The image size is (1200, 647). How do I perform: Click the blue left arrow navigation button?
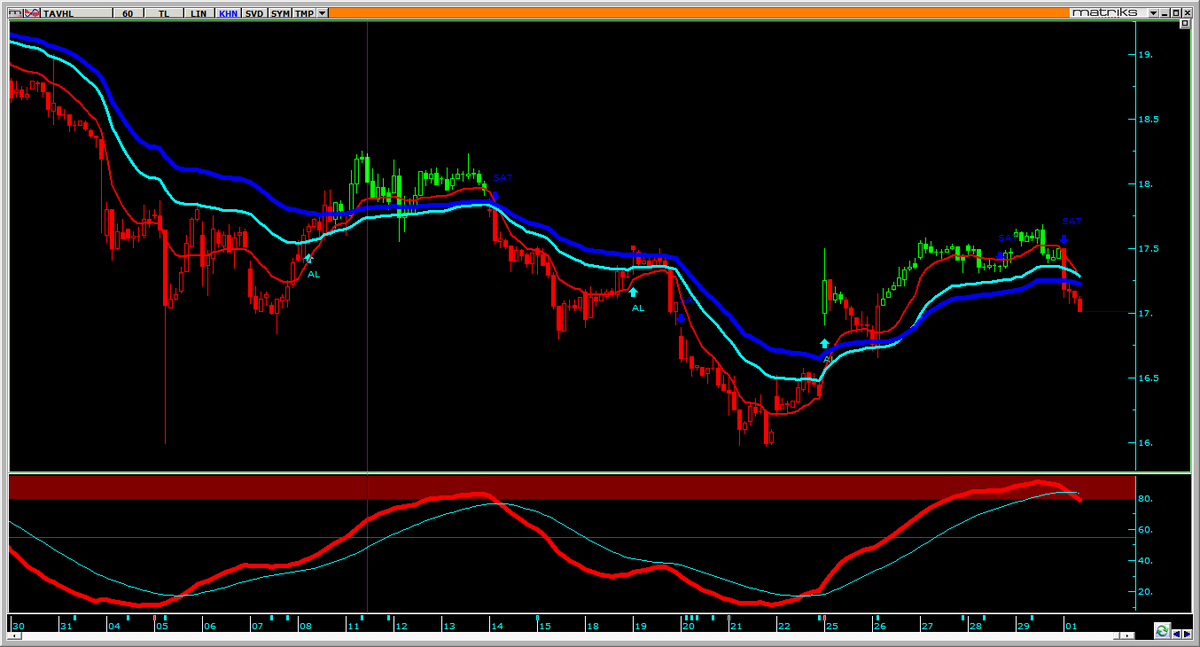click(1177, 634)
